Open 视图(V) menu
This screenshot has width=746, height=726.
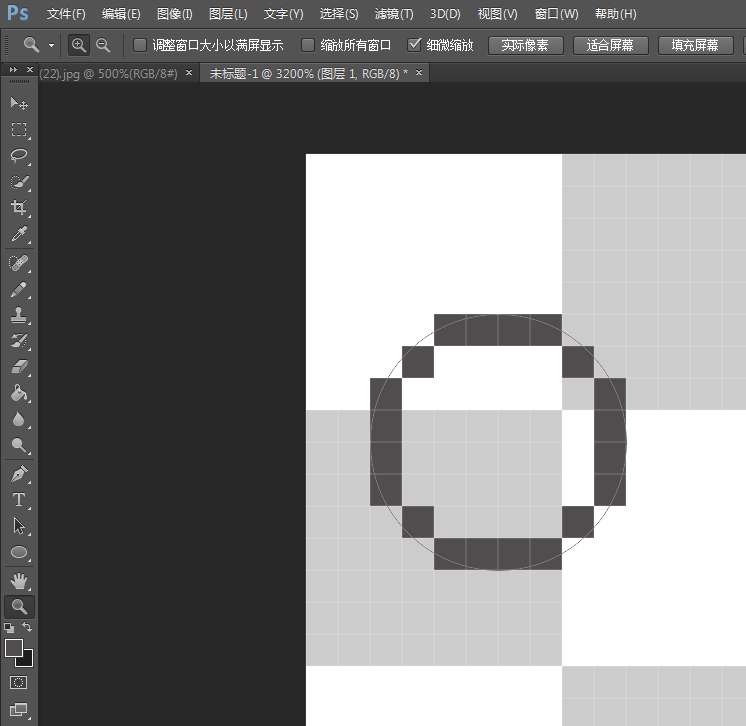(497, 14)
